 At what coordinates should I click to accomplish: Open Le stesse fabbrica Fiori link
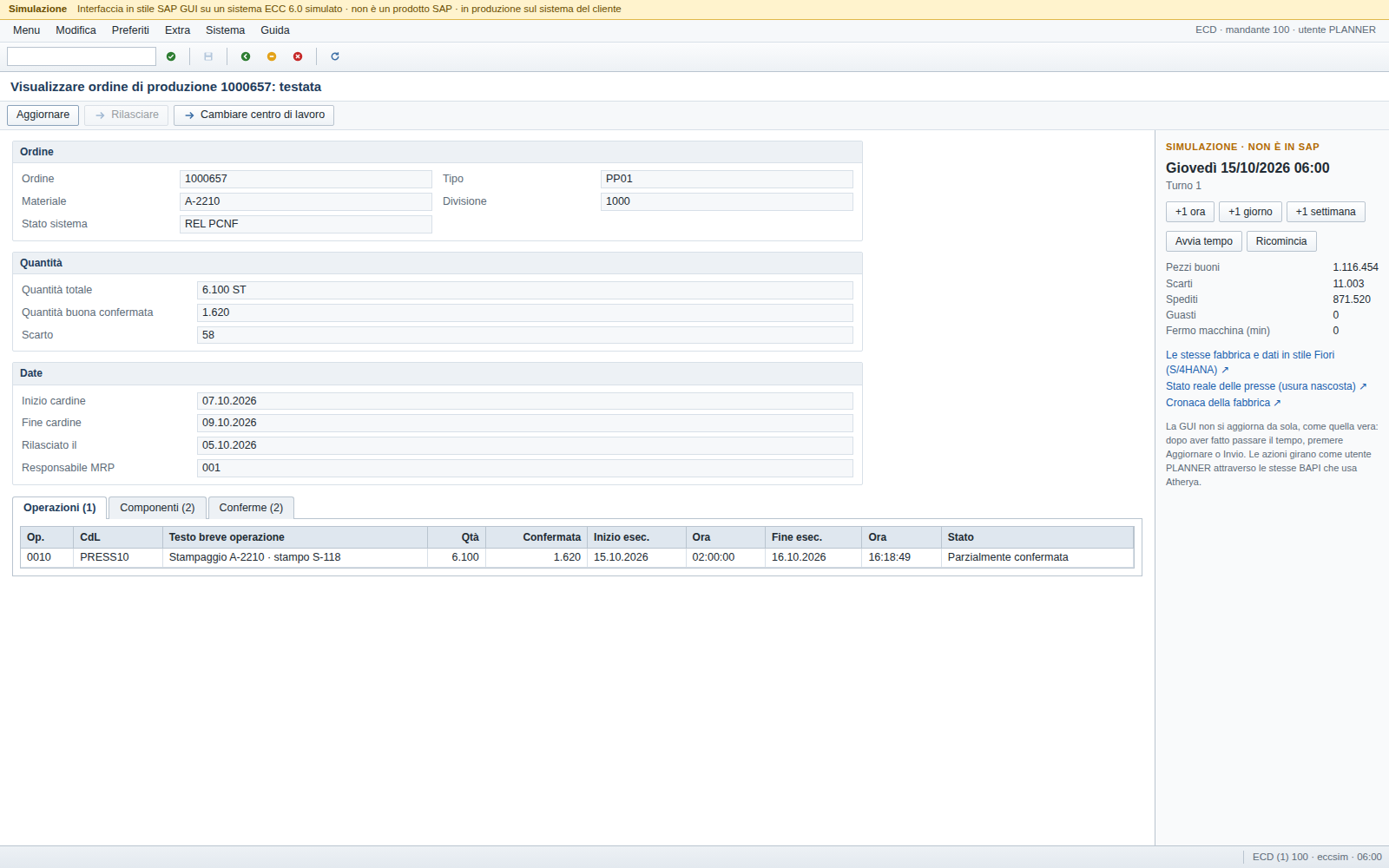click(1250, 362)
